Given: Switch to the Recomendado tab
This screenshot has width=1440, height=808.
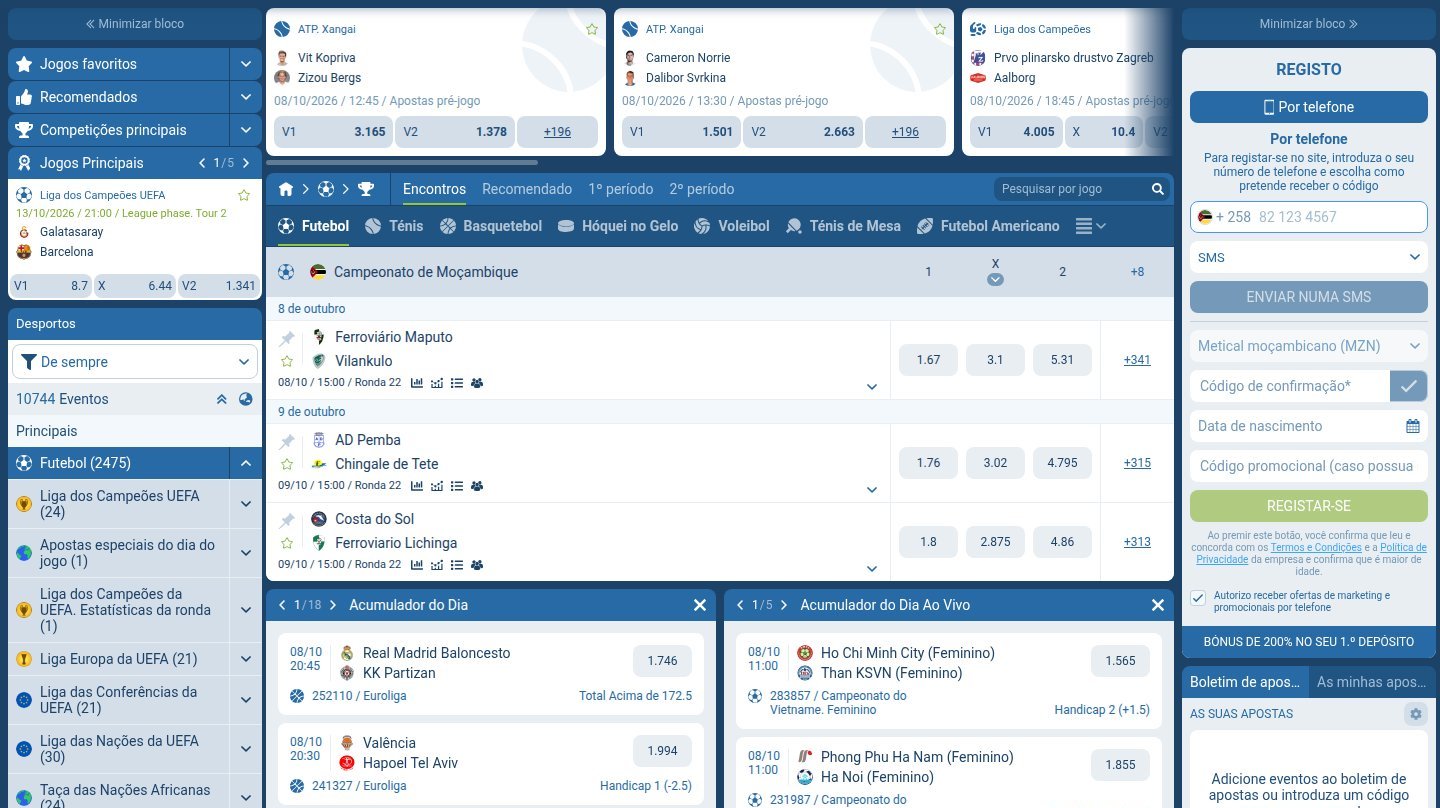Looking at the screenshot, I should point(527,189).
